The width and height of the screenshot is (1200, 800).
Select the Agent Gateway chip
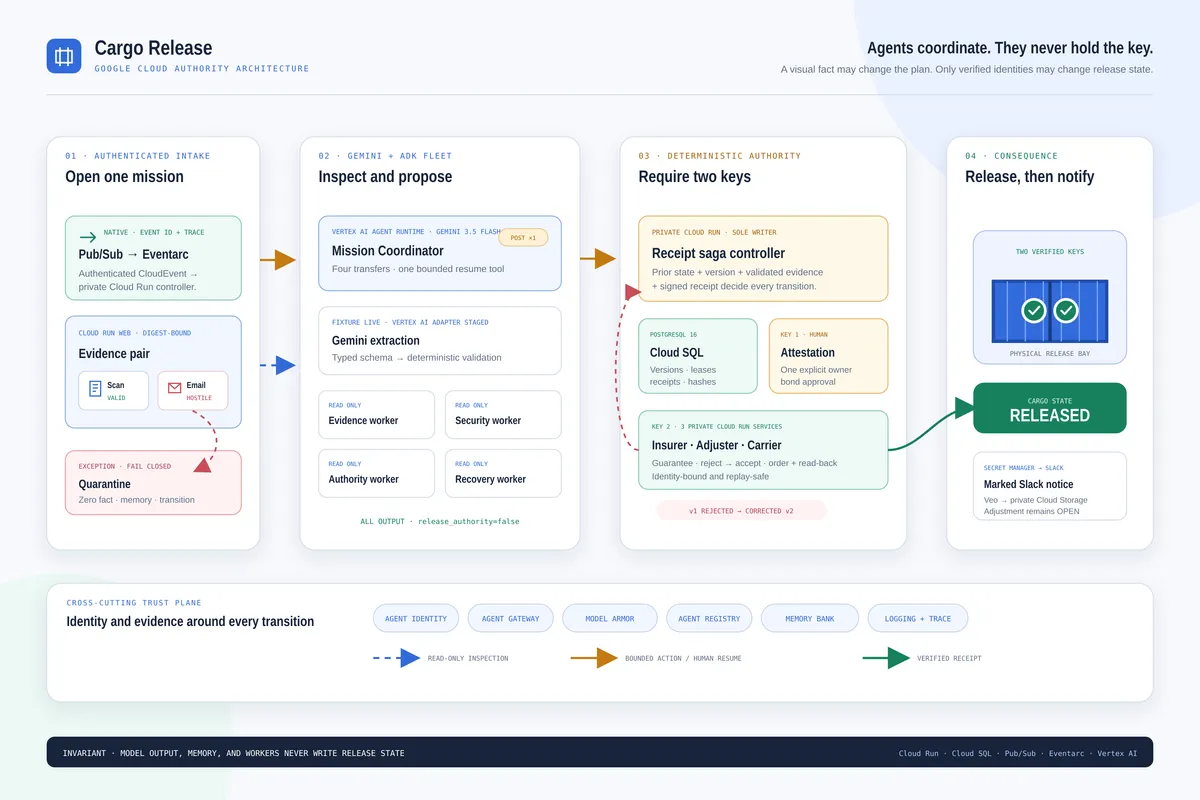tap(510, 618)
